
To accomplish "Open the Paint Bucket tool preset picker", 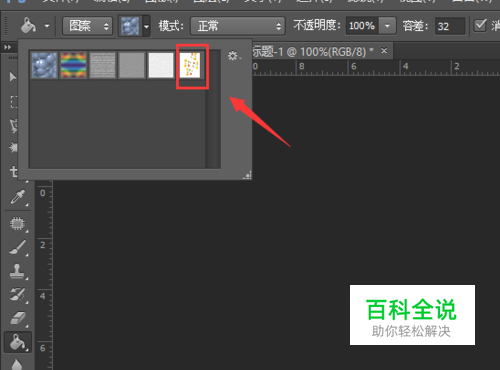I will (x=47, y=26).
